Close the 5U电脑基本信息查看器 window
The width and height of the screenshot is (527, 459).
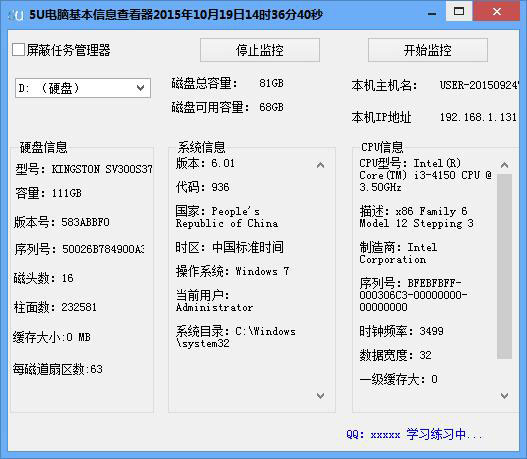(496, 11)
